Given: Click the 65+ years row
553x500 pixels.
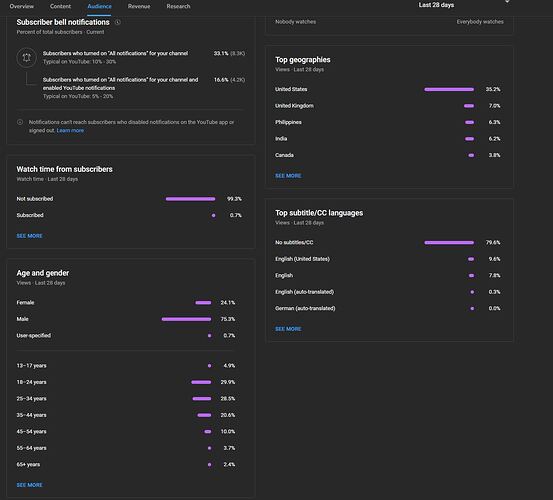Looking at the screenshot, I should (x=126, y=464).
